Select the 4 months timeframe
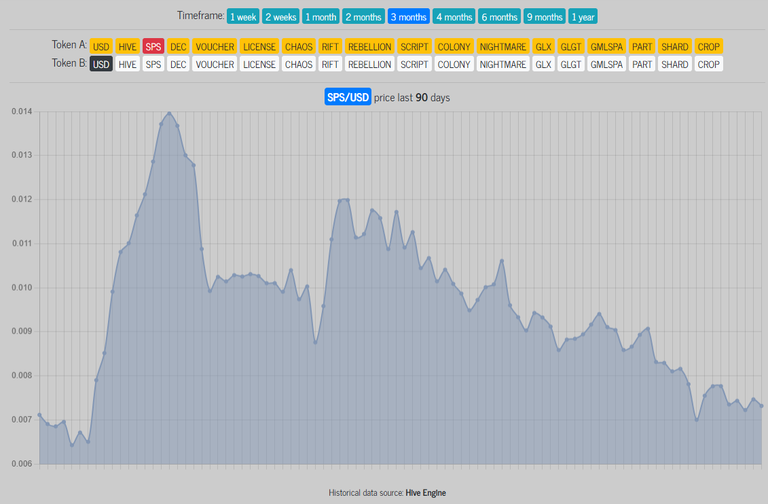Screen dimensions: 768x504 454,17
